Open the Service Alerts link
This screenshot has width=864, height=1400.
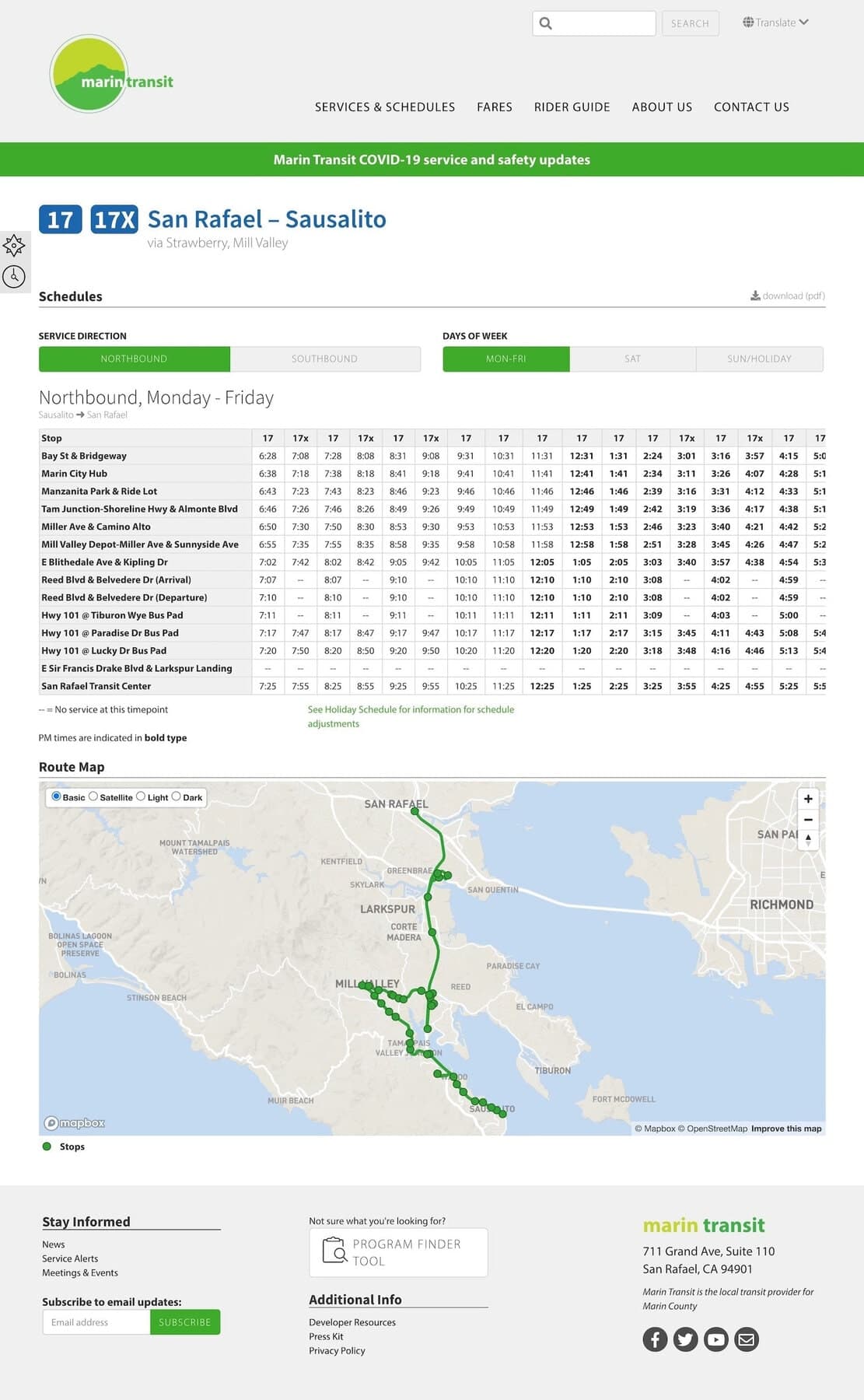click(x=70, y=1258)
